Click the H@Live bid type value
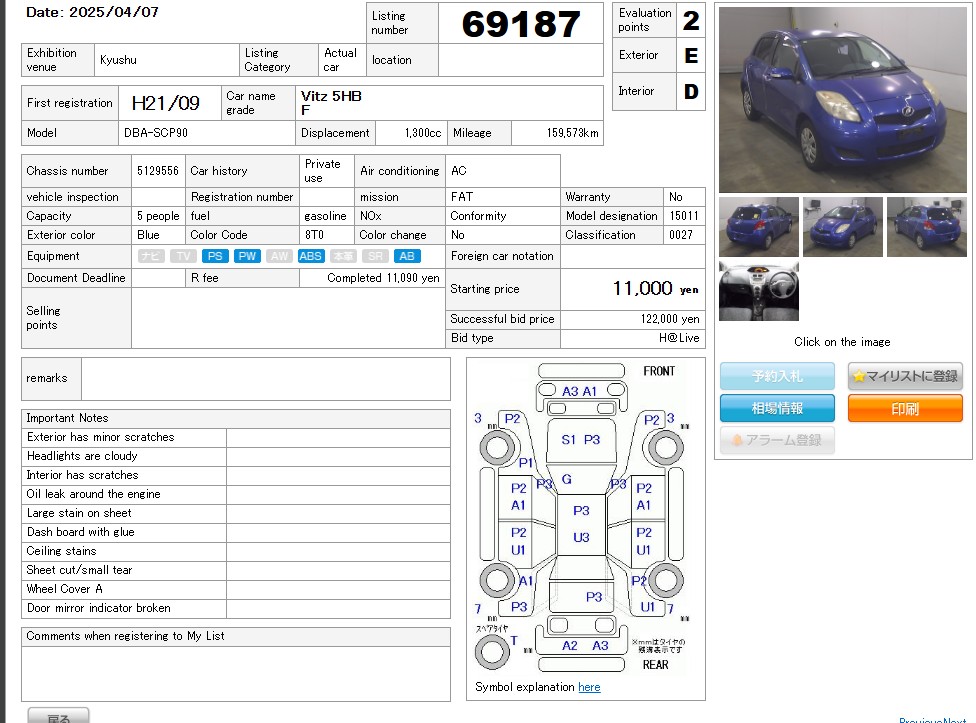This screenshot has height=723, width=976. tap(679, 338)
